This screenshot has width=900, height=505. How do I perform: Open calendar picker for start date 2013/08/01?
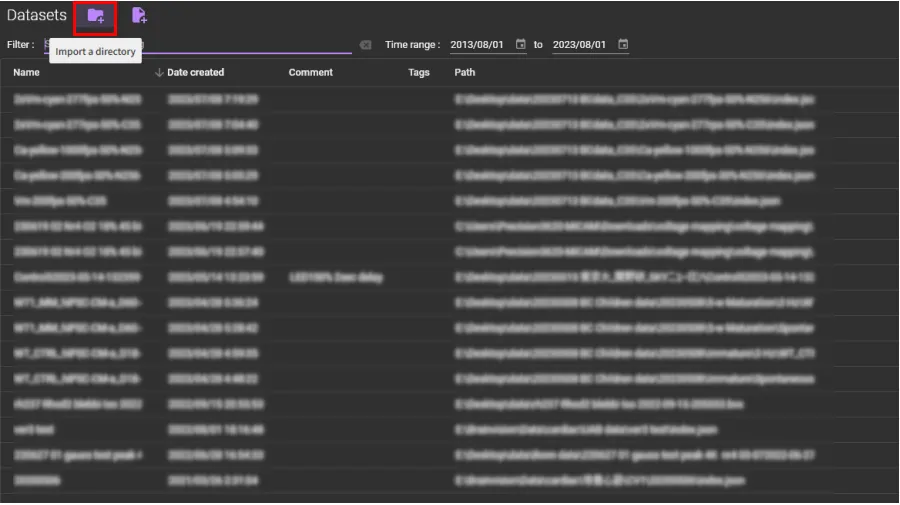(x=520, y=45)
